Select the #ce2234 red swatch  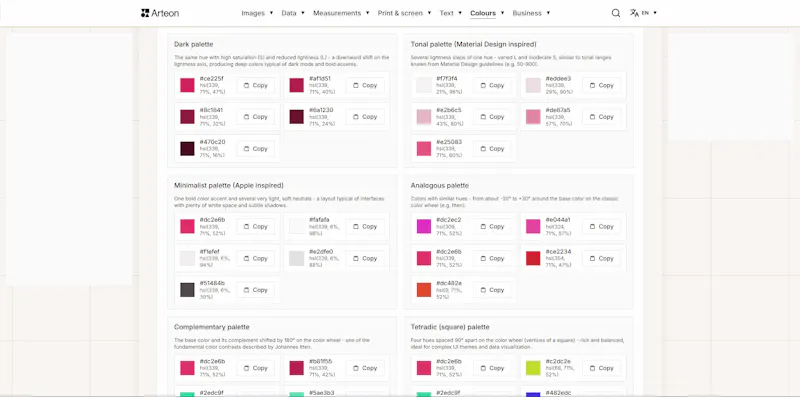533,258
